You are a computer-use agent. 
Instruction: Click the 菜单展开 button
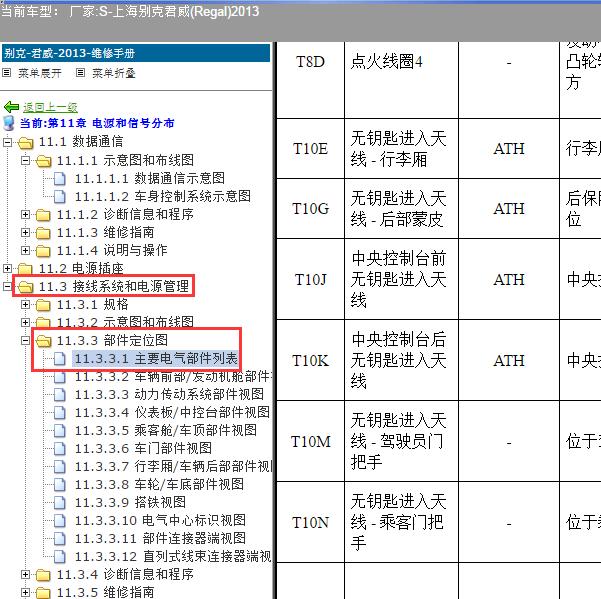point(39,73)
